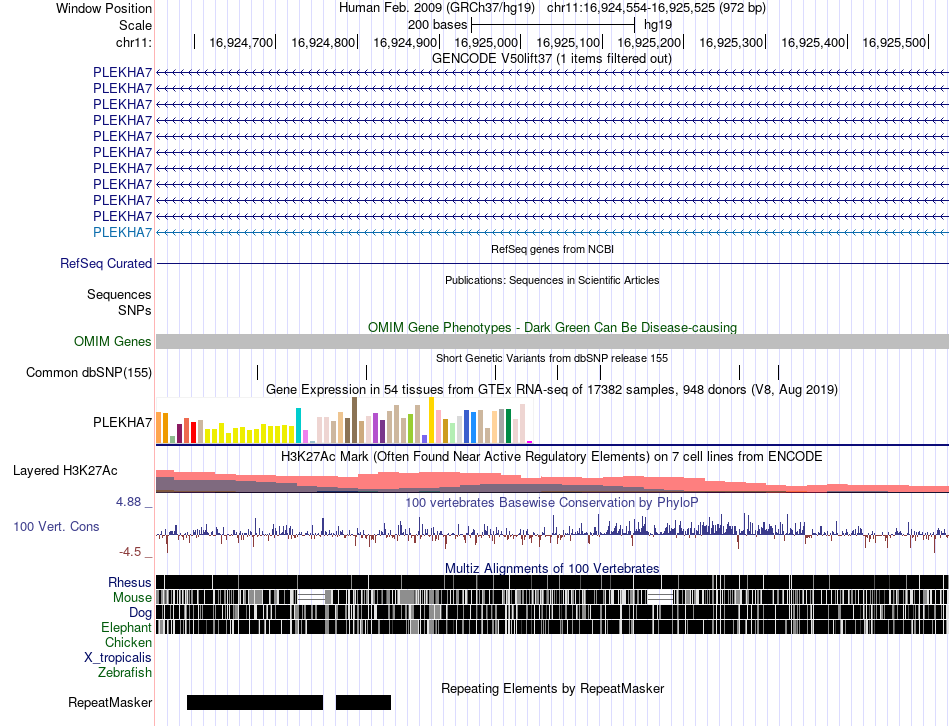This screenshot has height=726, width=950.
Task: Click the 200 bases scale text
Action: click(437, 25)
